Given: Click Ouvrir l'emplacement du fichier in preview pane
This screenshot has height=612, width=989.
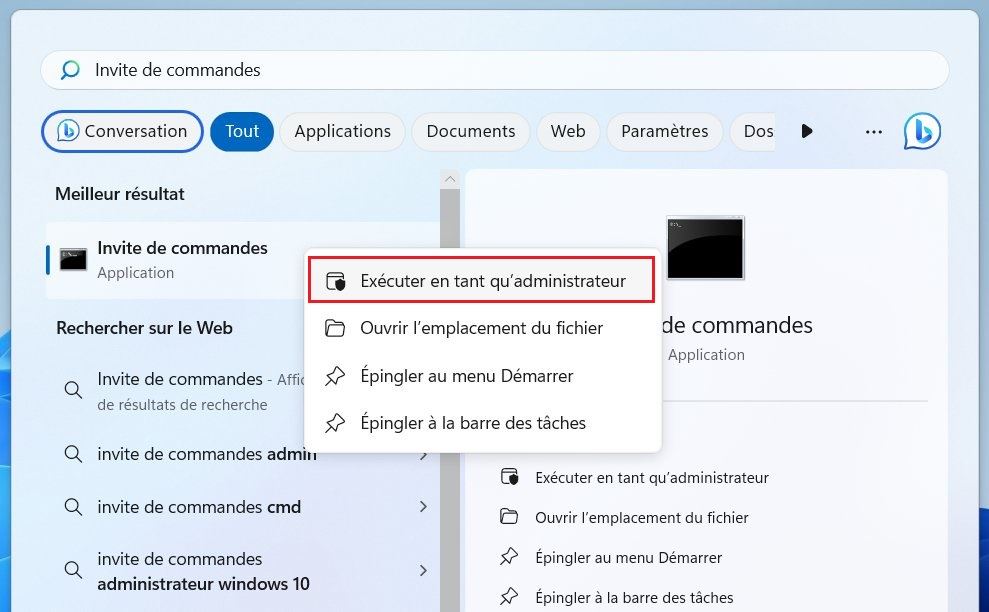Looking at the screenshot, I should pyautogui.click(x=641, y=517).
